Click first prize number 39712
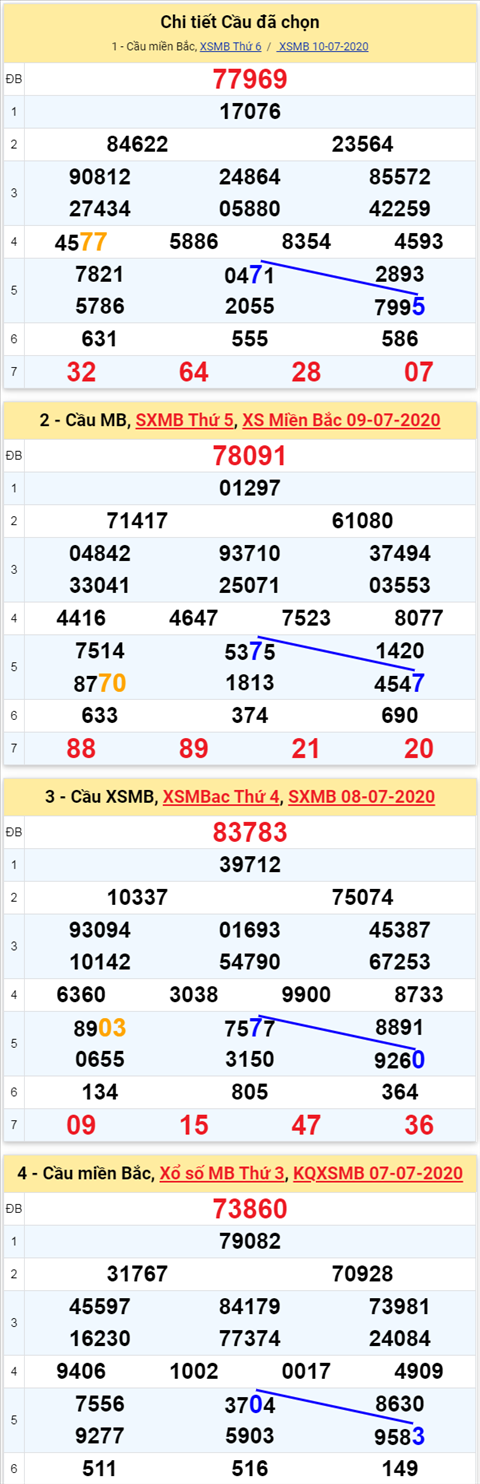This screenshot has width=480, height=1484. [250, 863]
